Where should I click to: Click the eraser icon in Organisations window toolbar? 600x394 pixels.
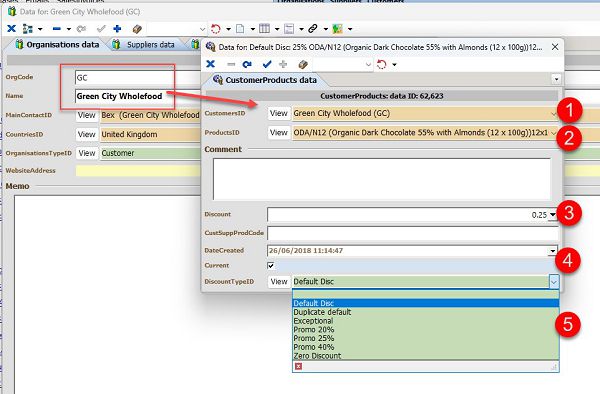click(137, 29)
